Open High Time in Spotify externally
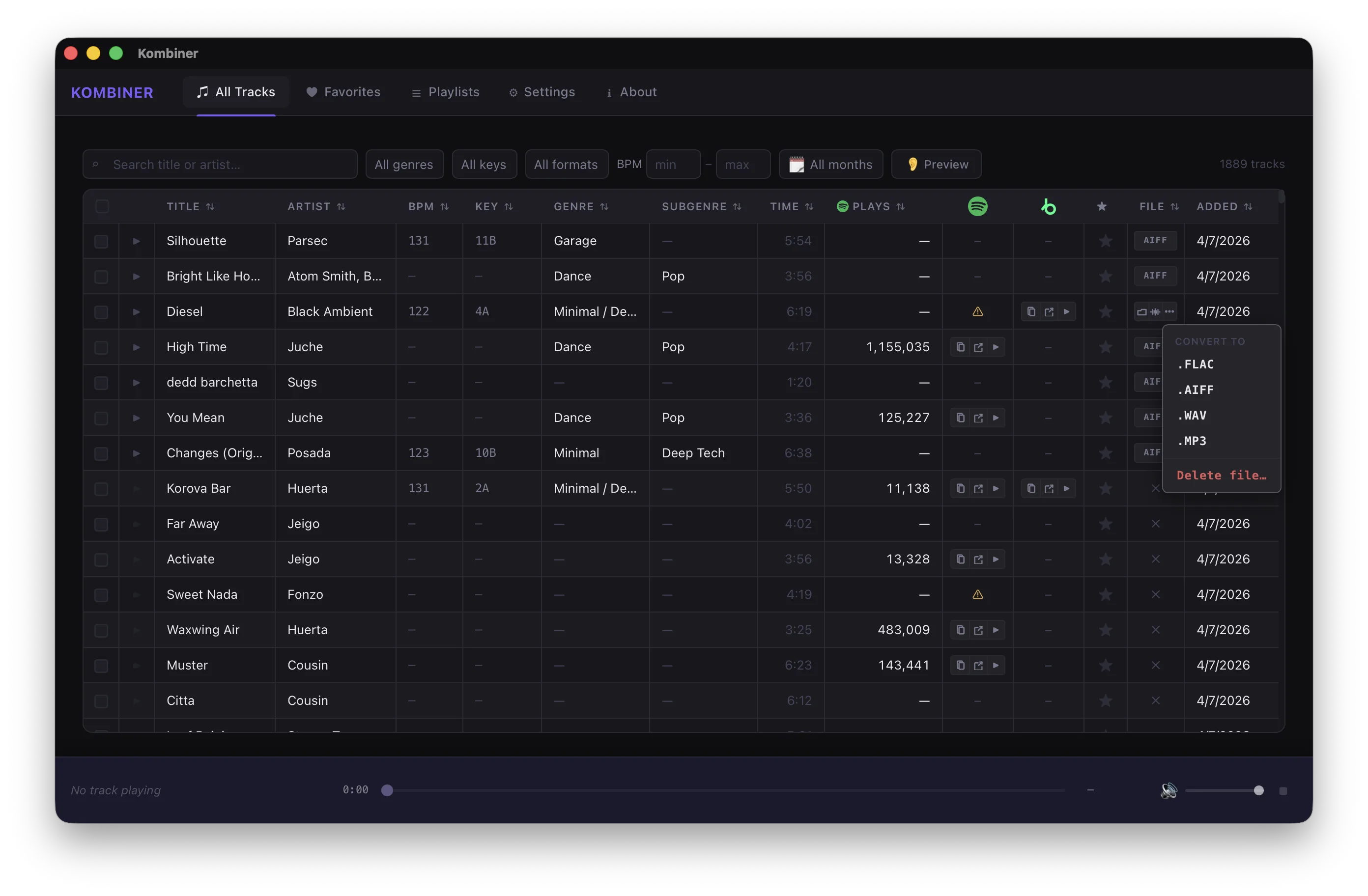 (978, 347)
